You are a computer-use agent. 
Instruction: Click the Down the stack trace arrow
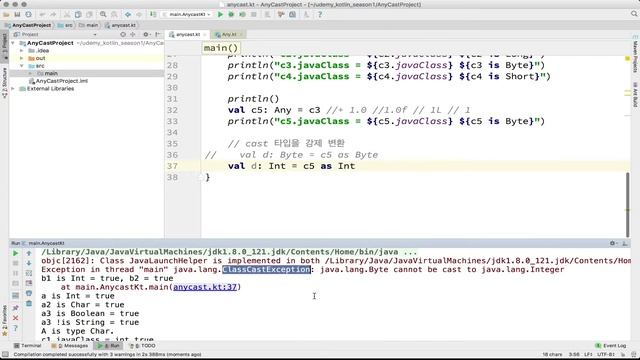29,263
